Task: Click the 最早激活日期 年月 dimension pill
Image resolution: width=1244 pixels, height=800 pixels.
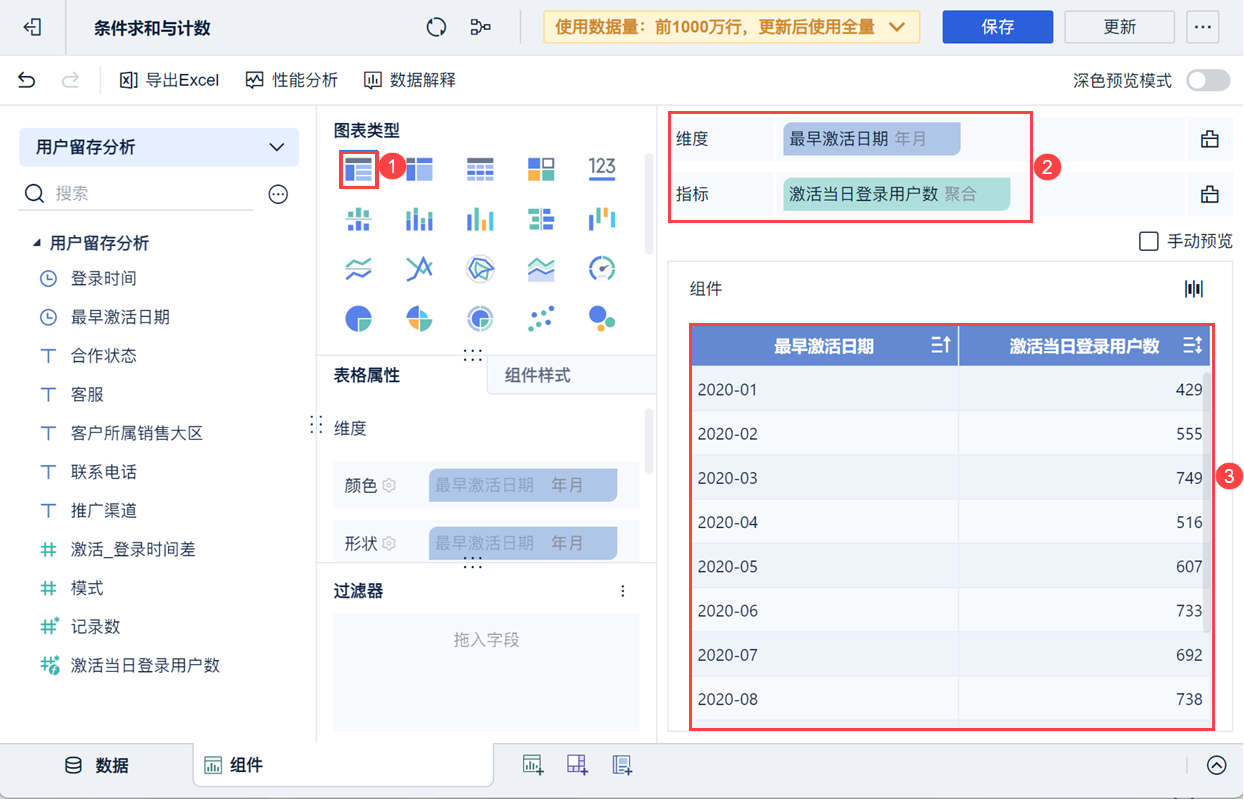Action: click(871, 139)
